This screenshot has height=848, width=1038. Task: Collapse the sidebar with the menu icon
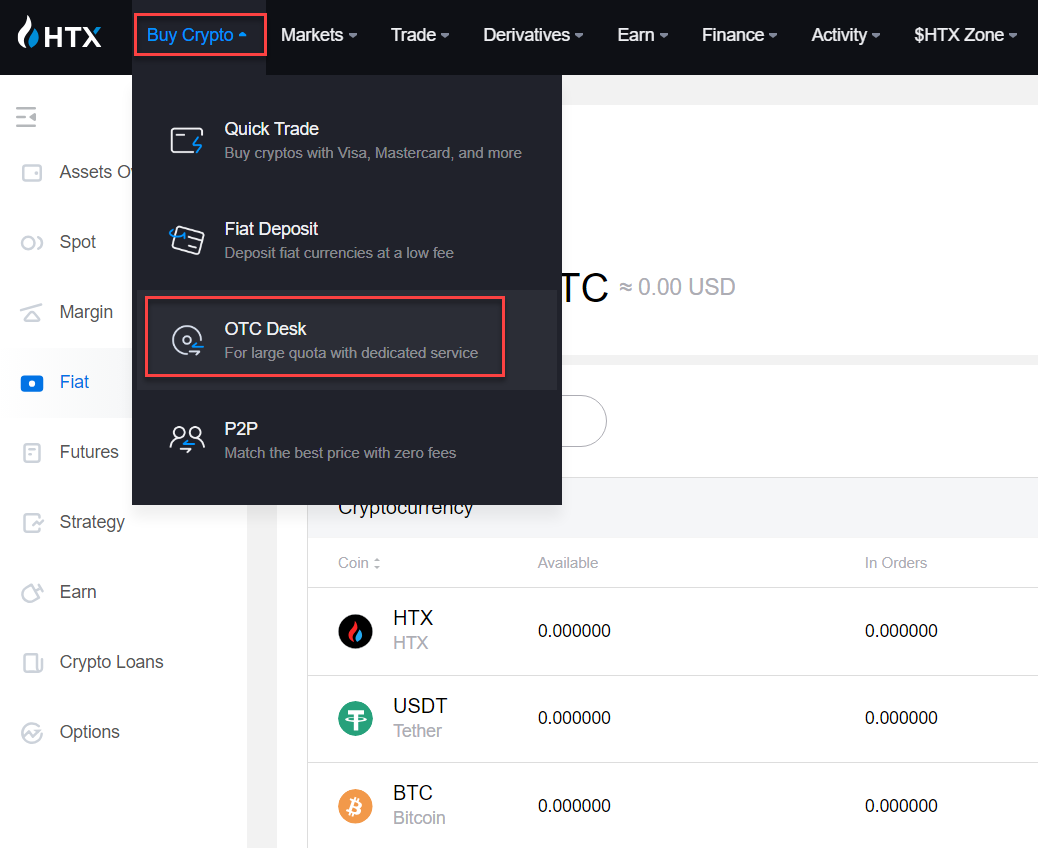pyautogui.click(x=26, y=117)
